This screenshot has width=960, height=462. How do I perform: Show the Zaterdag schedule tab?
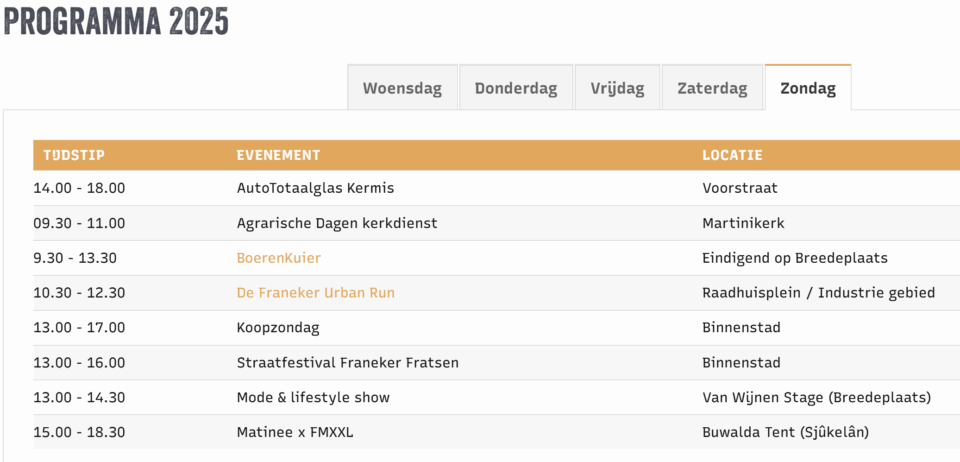click(712, 88)
